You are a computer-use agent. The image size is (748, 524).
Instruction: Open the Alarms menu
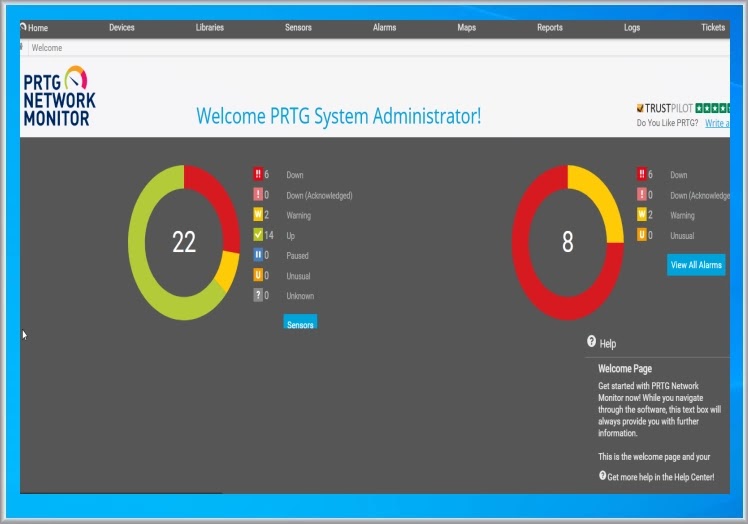tap(384, 28)
